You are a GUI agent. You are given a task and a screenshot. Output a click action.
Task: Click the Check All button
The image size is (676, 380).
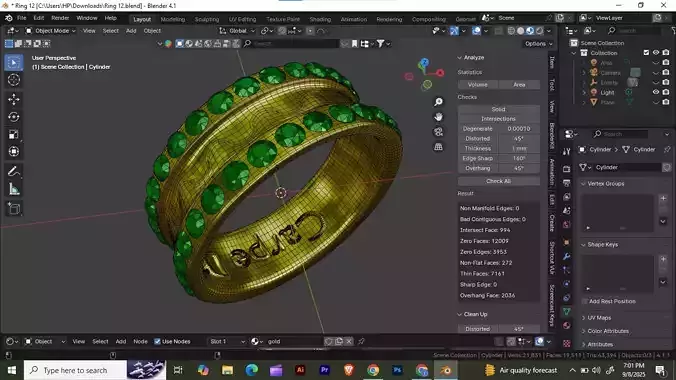[499, 181]
